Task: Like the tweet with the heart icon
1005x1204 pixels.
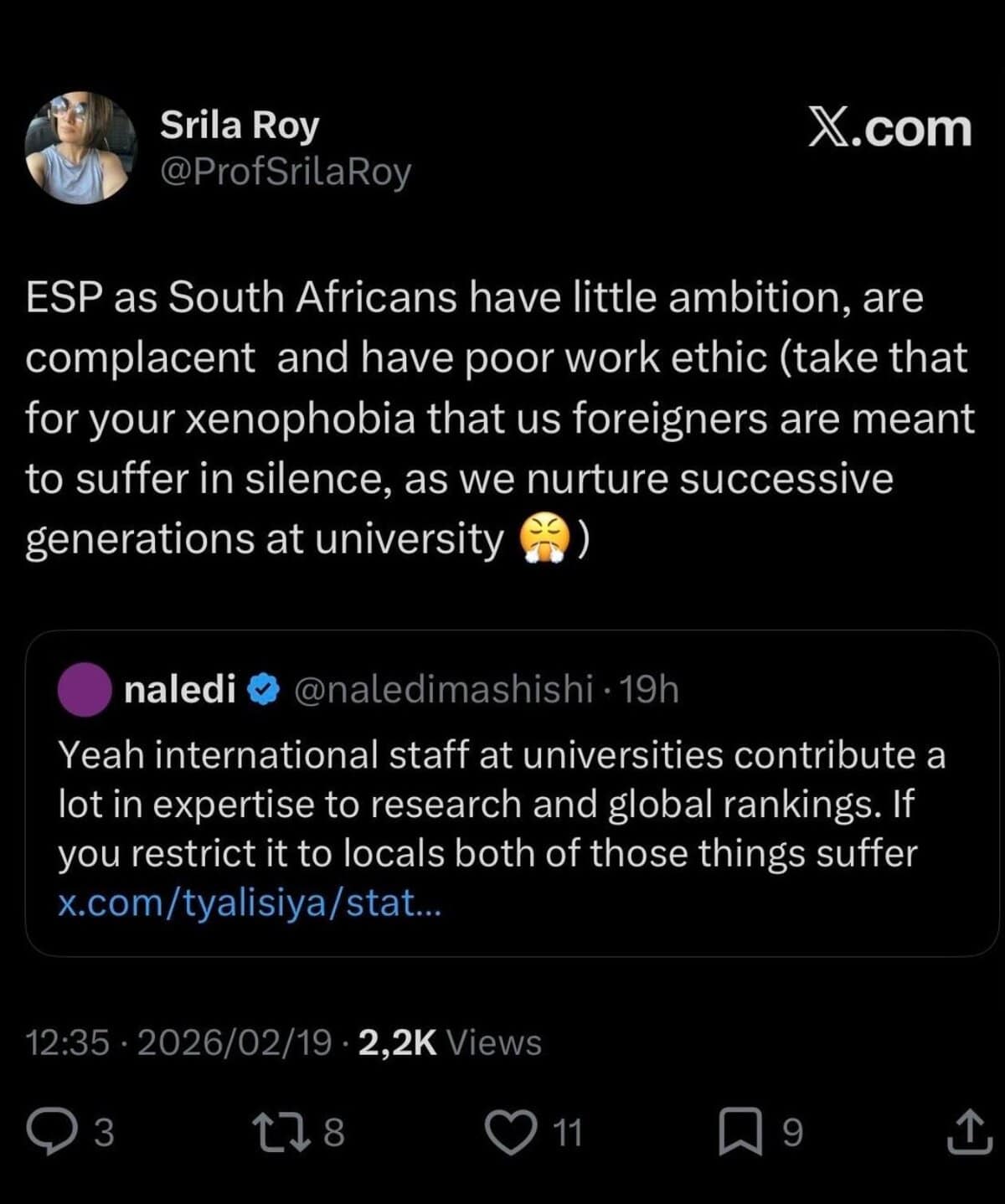Action: (x=511, y=1132)
